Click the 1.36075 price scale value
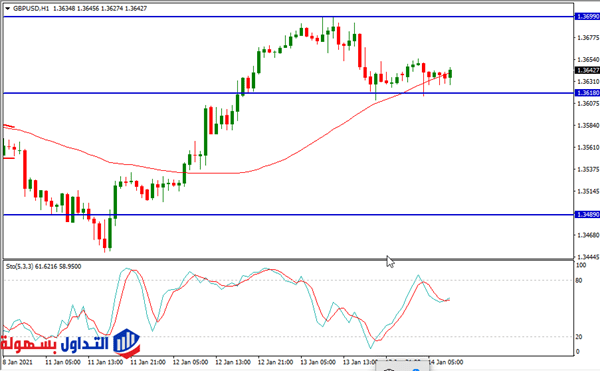Screen dimensions: 600x371 (588, 103)
